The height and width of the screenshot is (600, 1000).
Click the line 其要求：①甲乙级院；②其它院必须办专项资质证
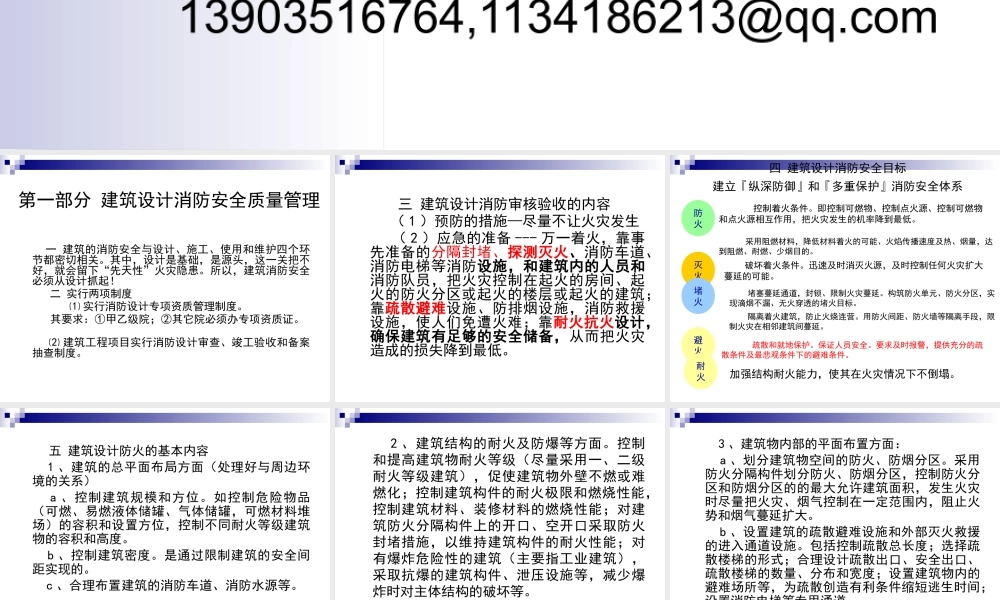point(175,319)
